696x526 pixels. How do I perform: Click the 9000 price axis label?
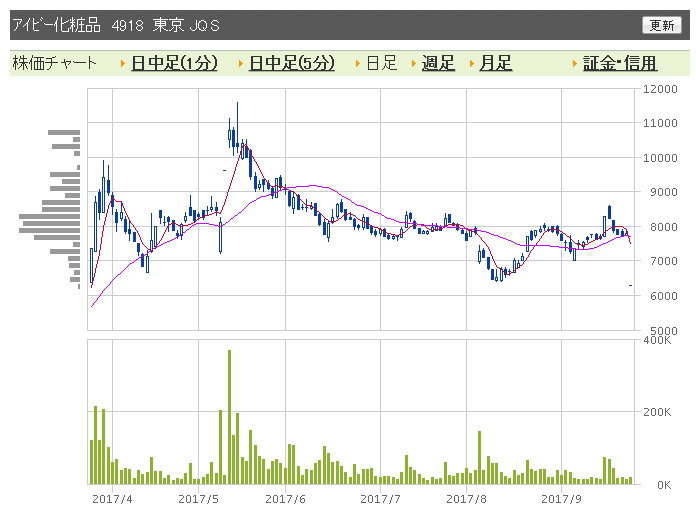click(664, 192)
